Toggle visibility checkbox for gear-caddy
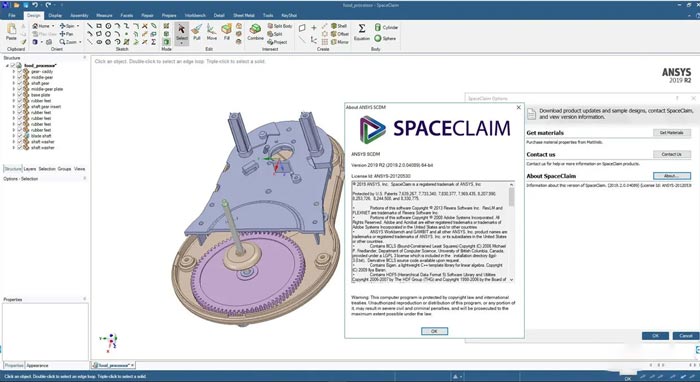Viewport: 700px width, 382px height. 19,71
